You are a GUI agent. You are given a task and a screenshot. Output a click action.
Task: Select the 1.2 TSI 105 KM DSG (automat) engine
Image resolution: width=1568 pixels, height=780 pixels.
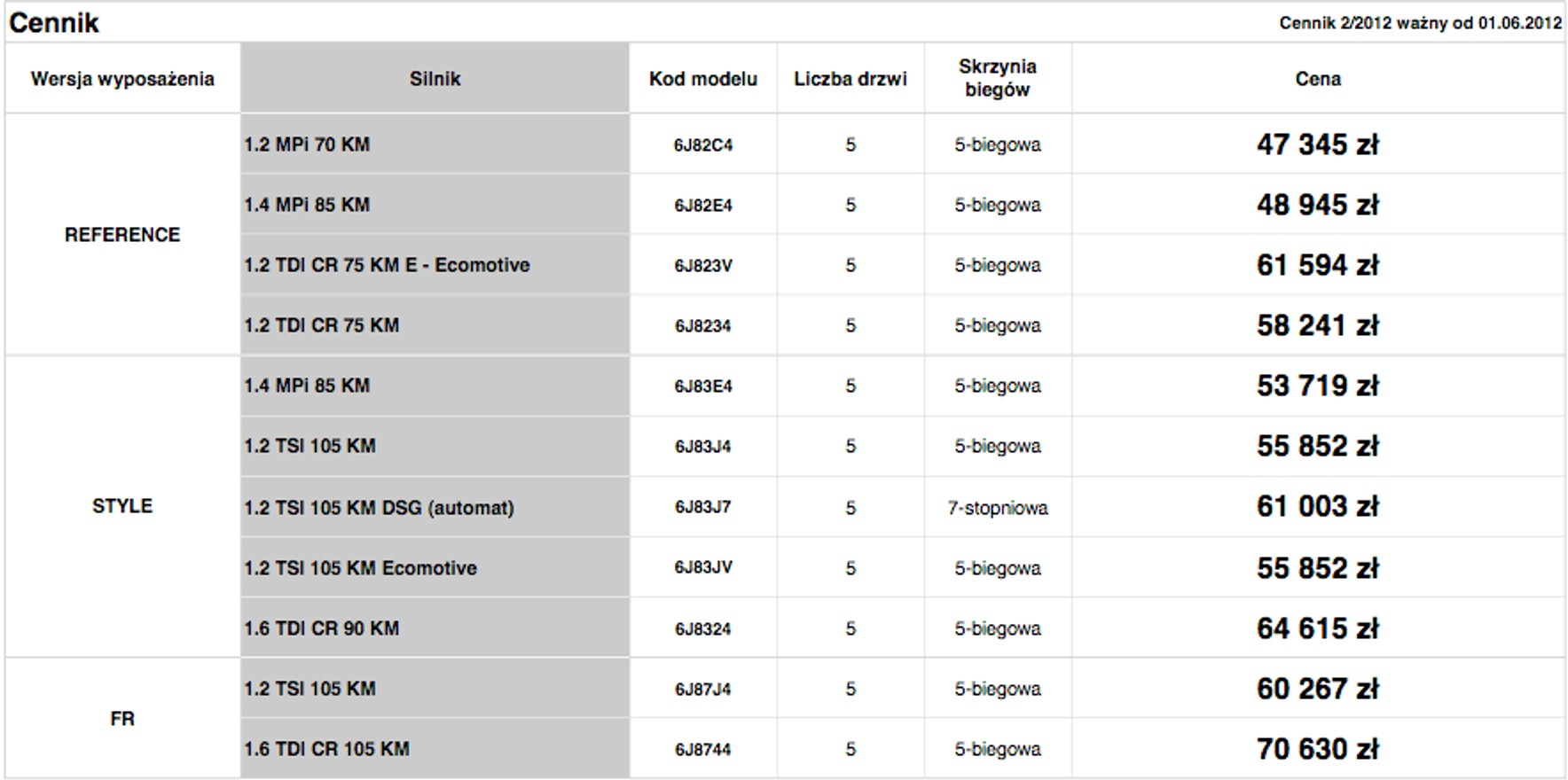point(379,508)
